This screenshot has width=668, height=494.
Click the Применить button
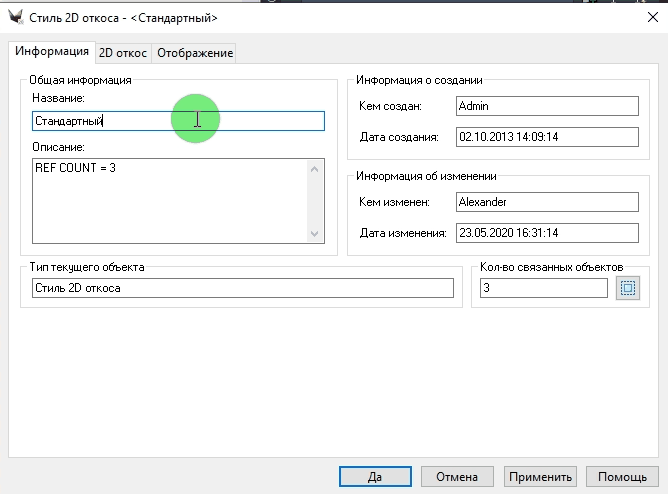coord(540,477)
